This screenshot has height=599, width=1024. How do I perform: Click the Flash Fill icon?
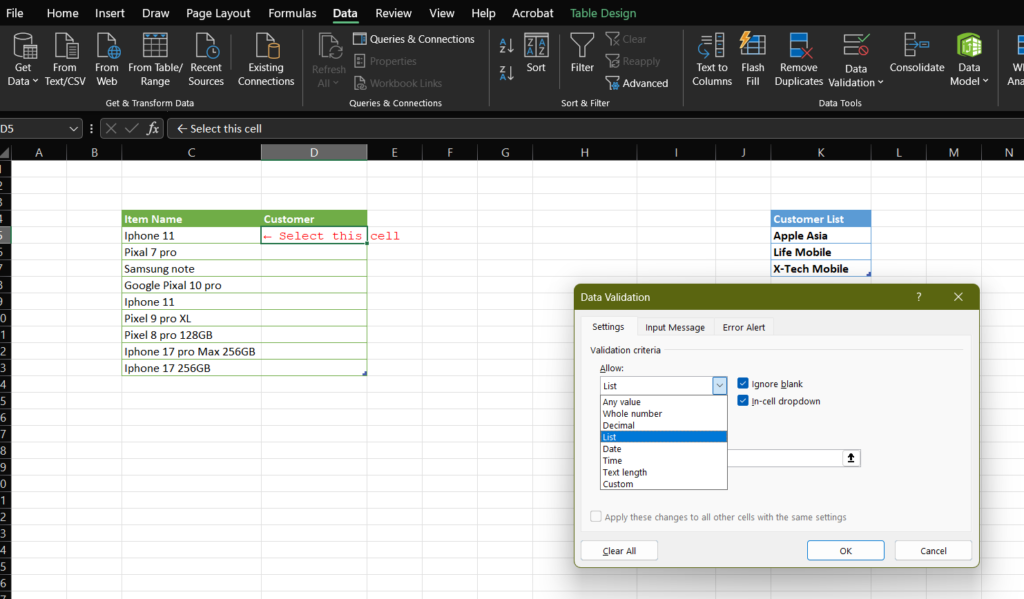[752, 46]
